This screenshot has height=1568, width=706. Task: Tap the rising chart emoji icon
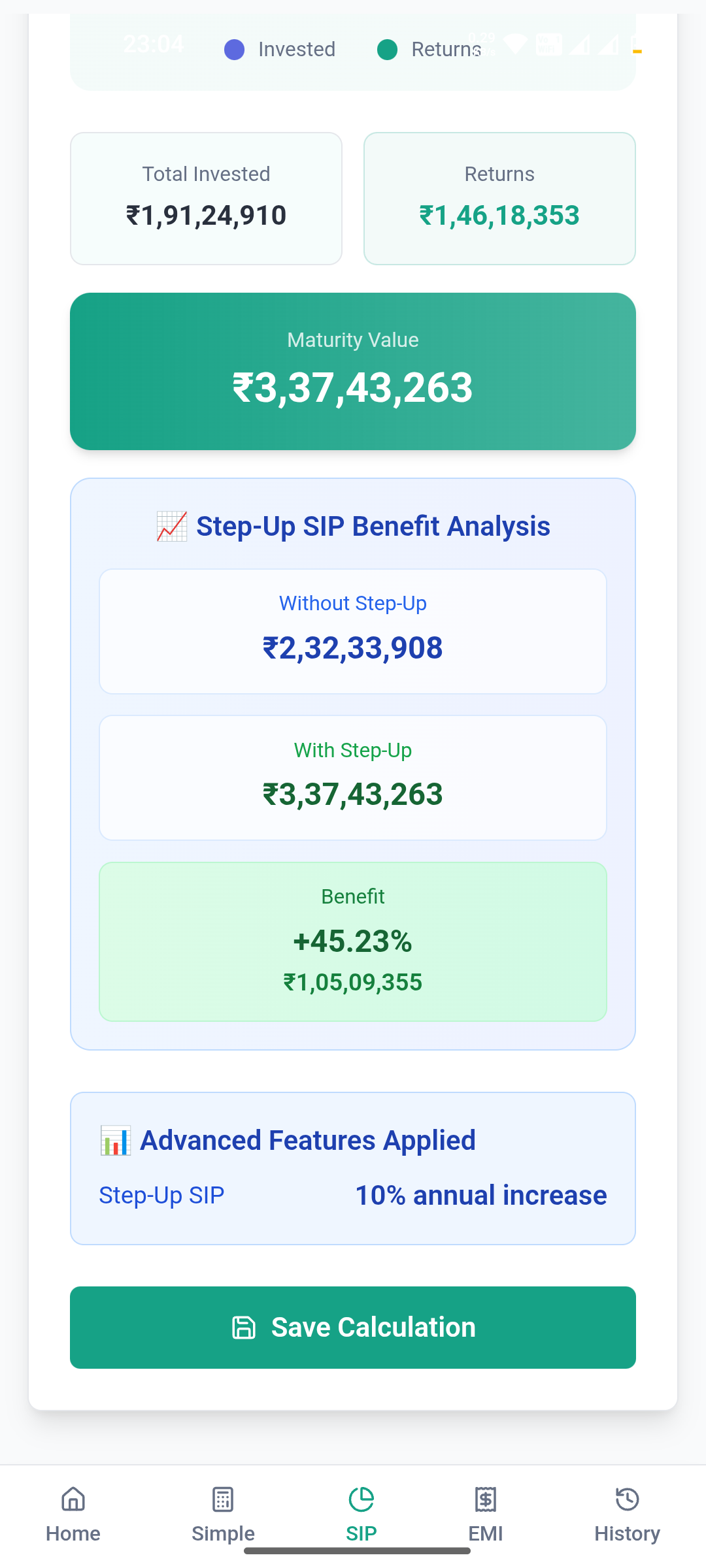(x=172, y=527)
